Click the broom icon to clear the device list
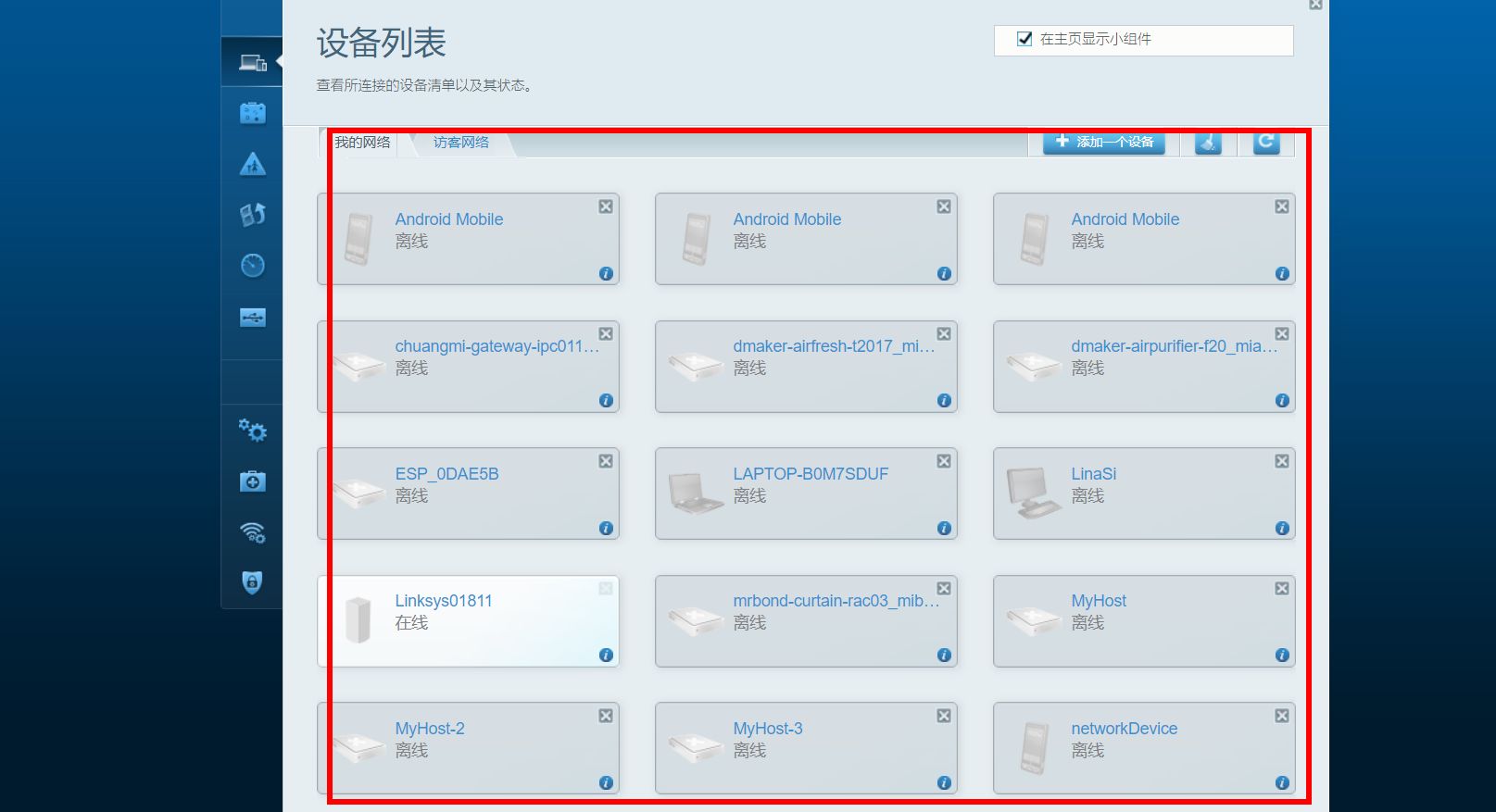 coord(1208,143)
